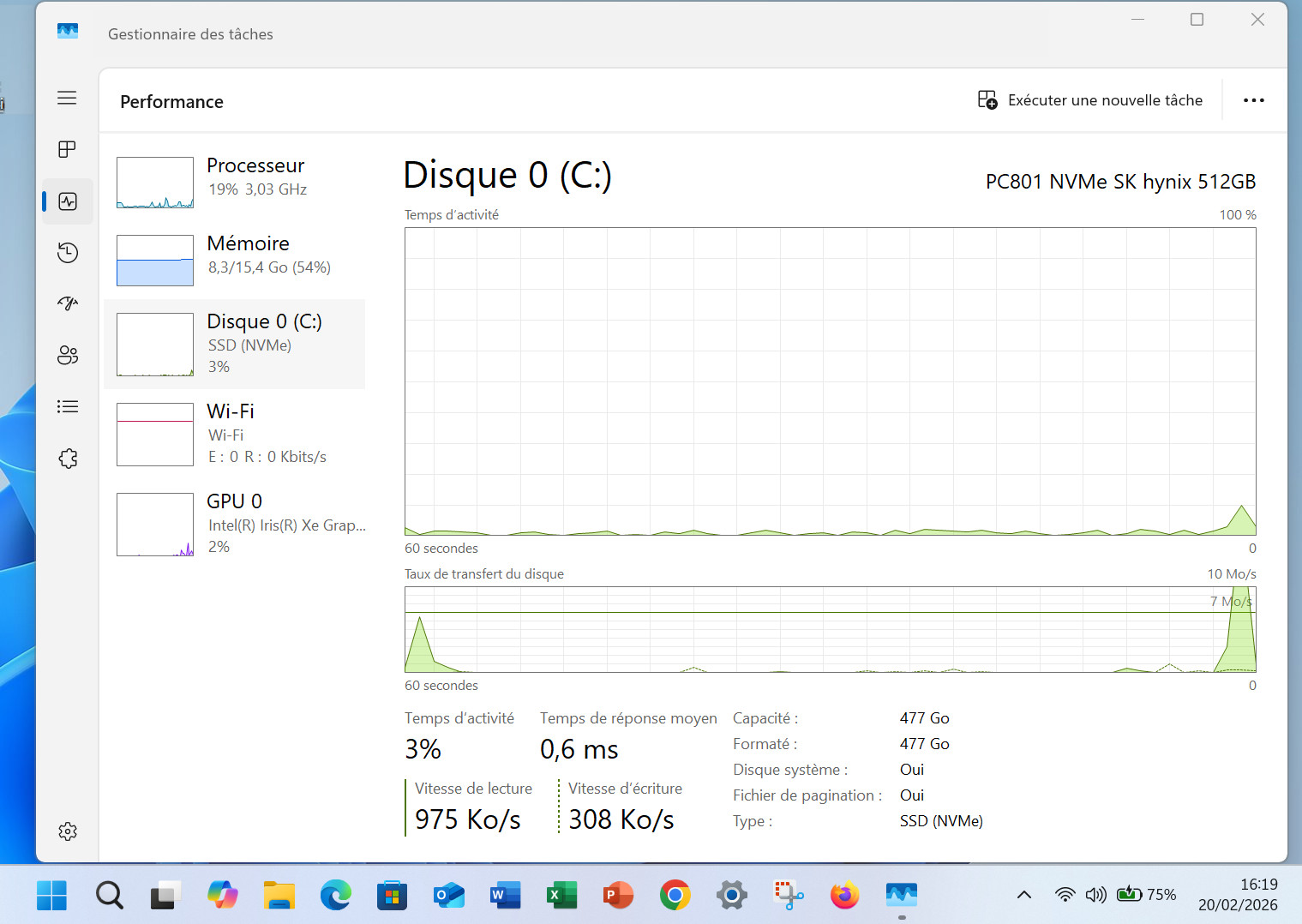Go to the Processes page icon
The height and width of the screenshot is (924, 1302).
67,149
